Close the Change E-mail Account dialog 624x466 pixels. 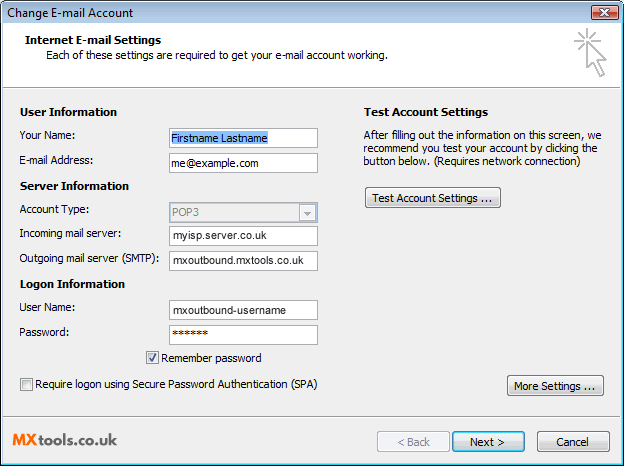[x=604, y=12]
